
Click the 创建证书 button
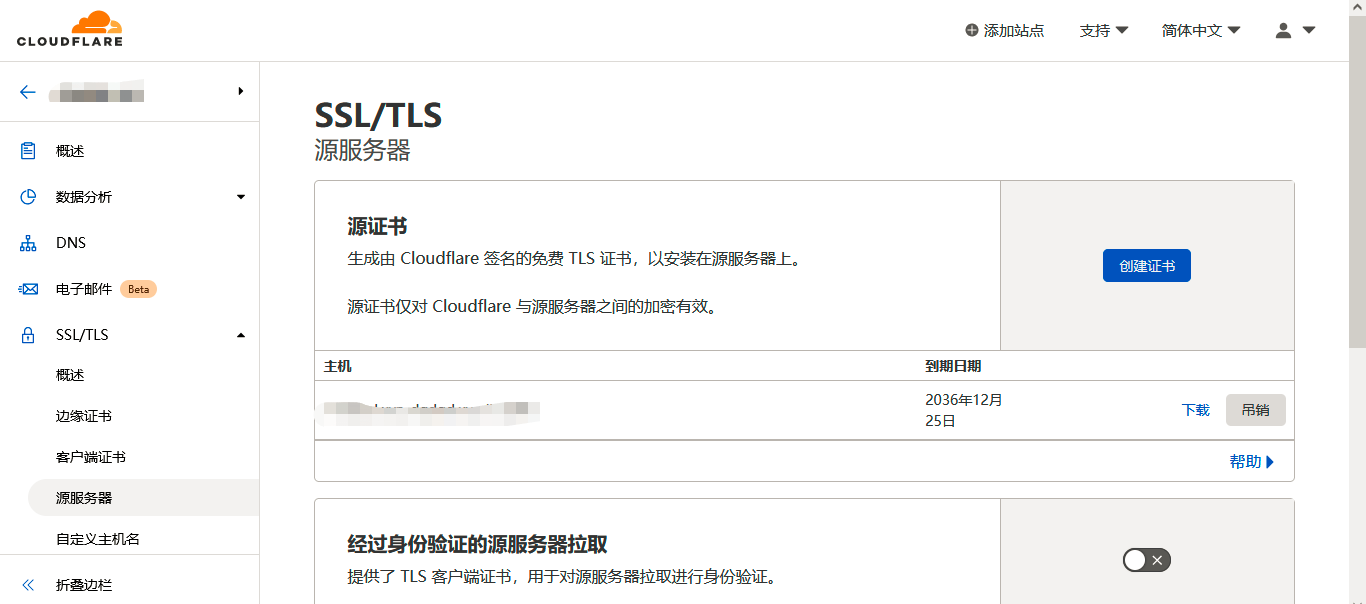pyautogui.click(x=1147, y=266)
